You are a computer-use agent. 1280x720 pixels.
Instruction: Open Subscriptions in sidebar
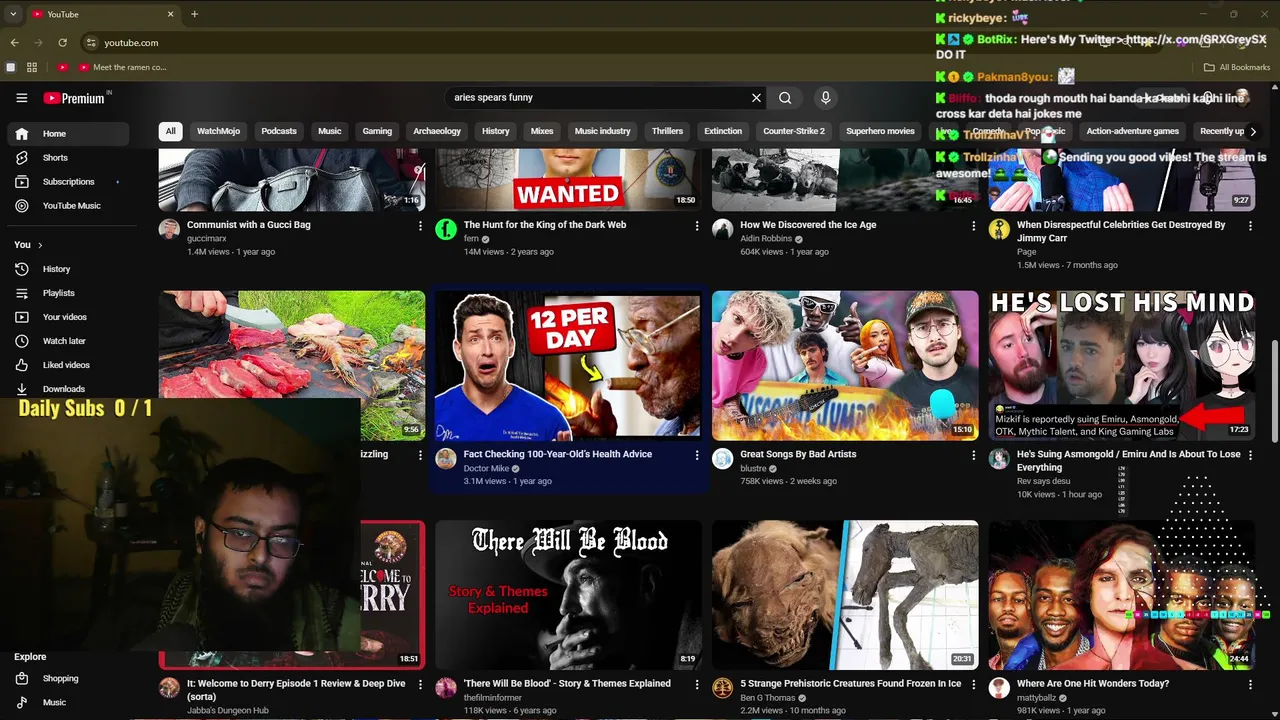68,182
